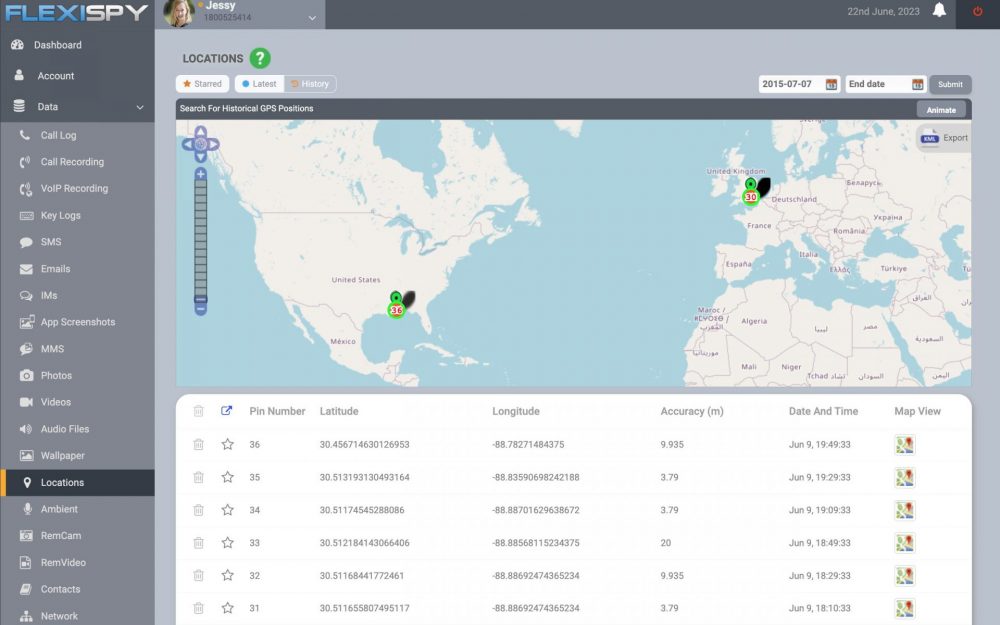Image resolution: width=1000 pixels, height=625 pixels.
Task: Sort by the Accuracy (m) column header
Action: 692,411
